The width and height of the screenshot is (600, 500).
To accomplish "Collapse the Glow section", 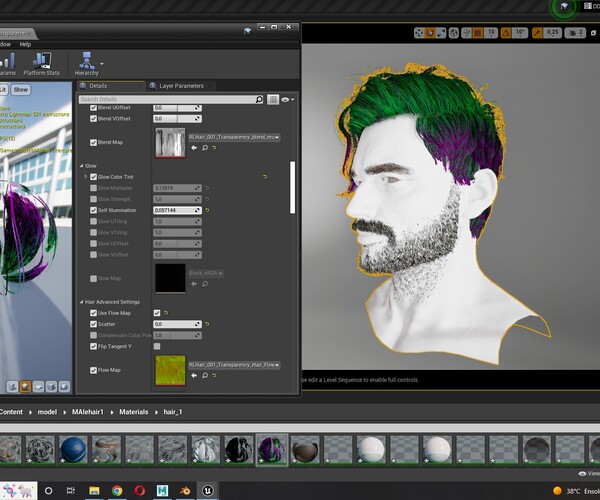I will (82, 166).
